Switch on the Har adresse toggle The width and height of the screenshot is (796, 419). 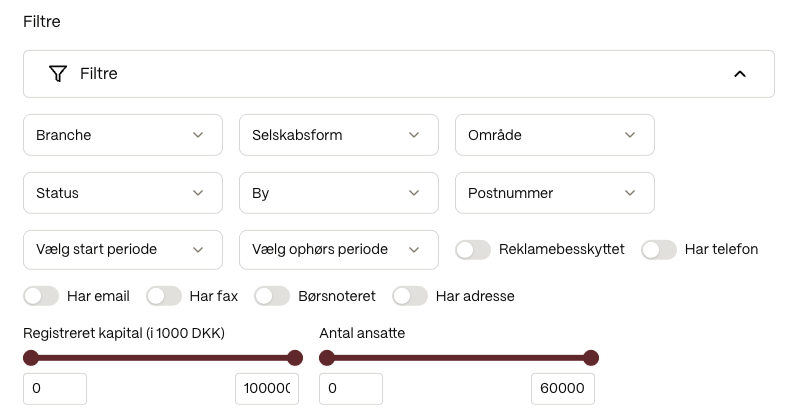point(410,296)
